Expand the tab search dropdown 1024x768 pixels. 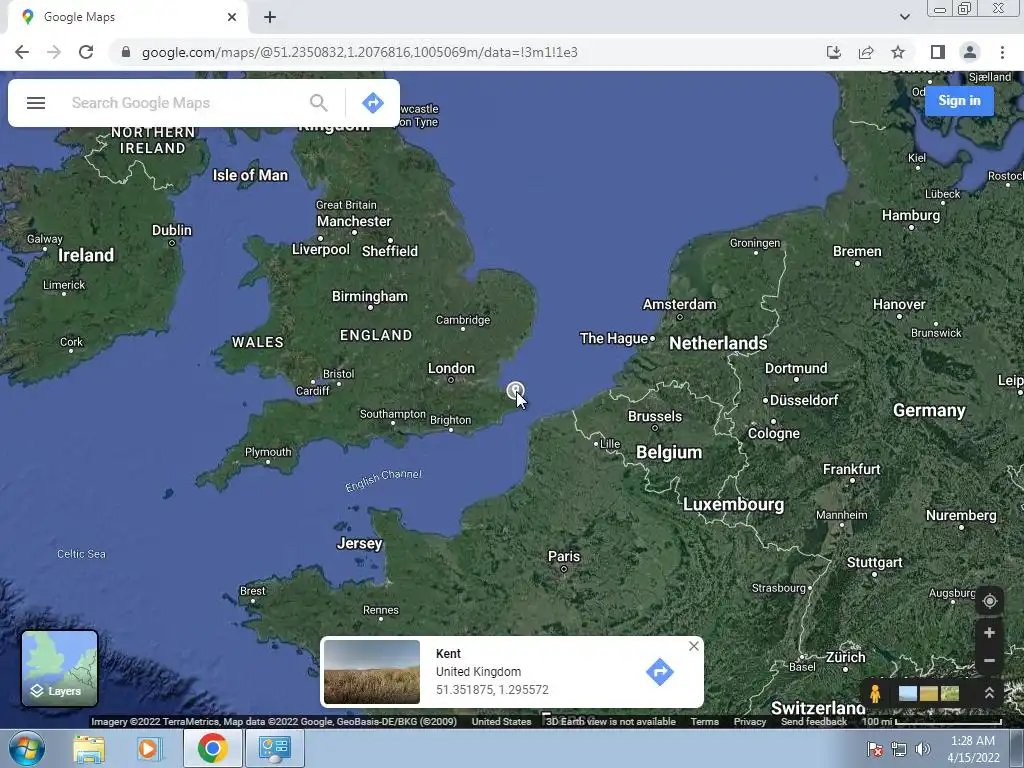pyautogui.click(x=904, y=17)
